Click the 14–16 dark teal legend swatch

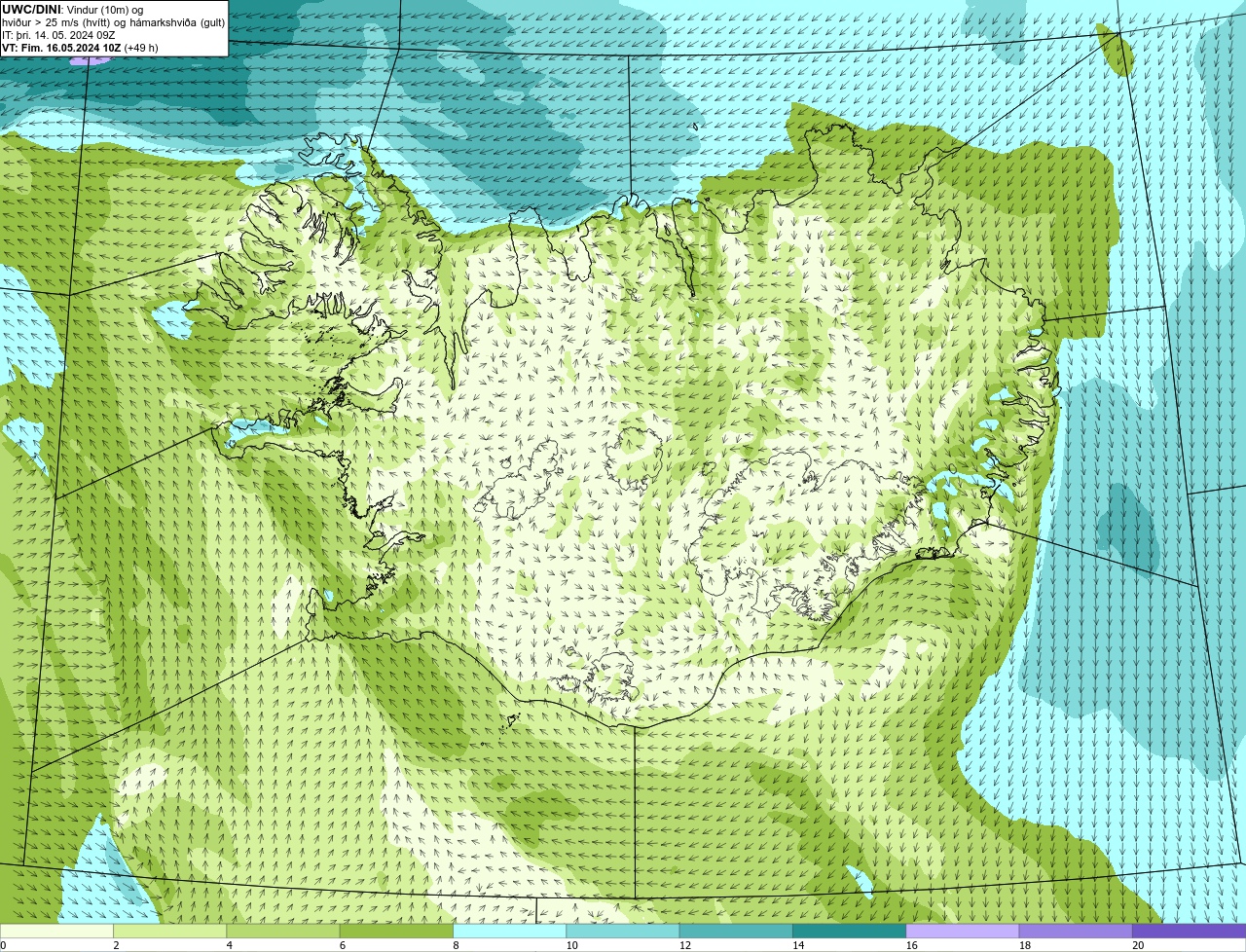849,931
